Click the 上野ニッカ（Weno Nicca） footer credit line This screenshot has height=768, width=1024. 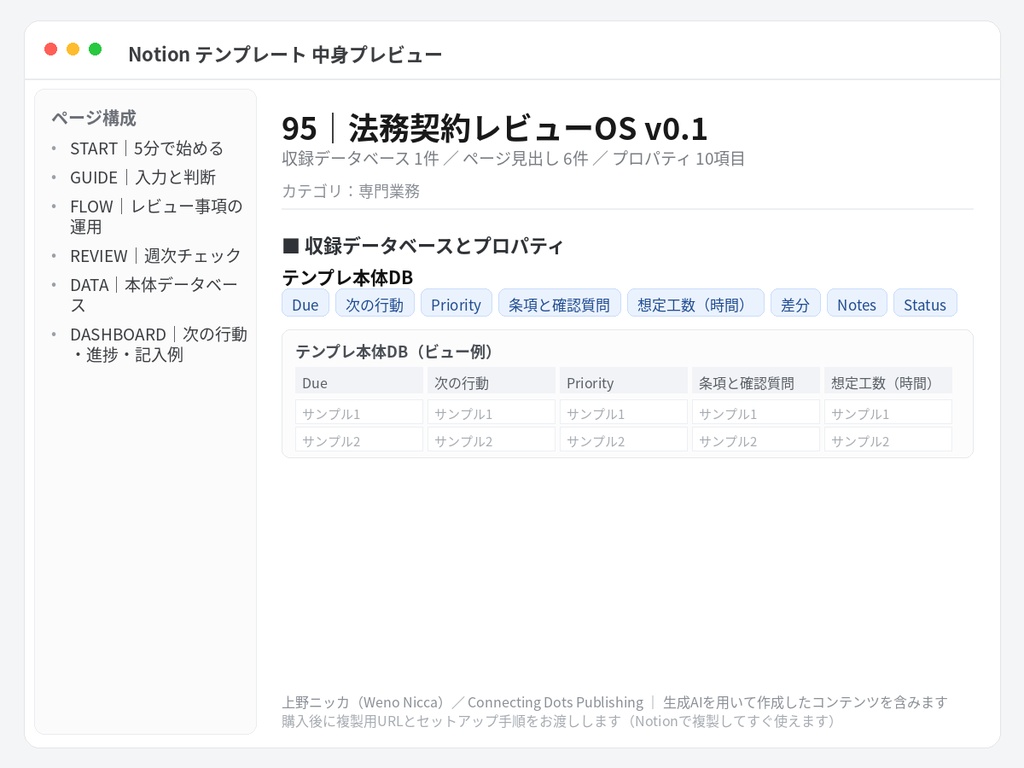tap(615, 702)
